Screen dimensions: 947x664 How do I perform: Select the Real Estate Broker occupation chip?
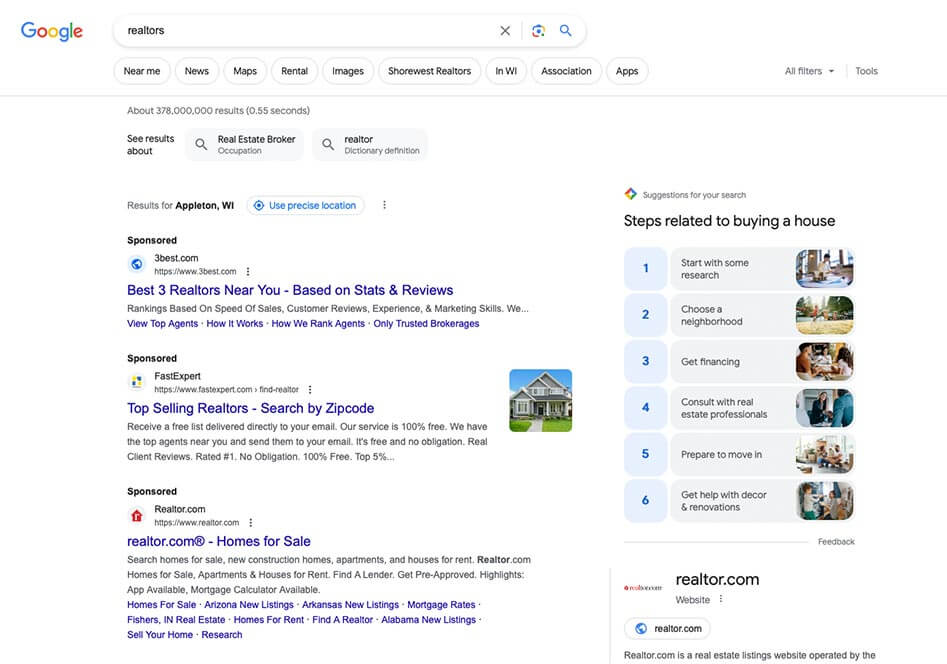(245, 145)
